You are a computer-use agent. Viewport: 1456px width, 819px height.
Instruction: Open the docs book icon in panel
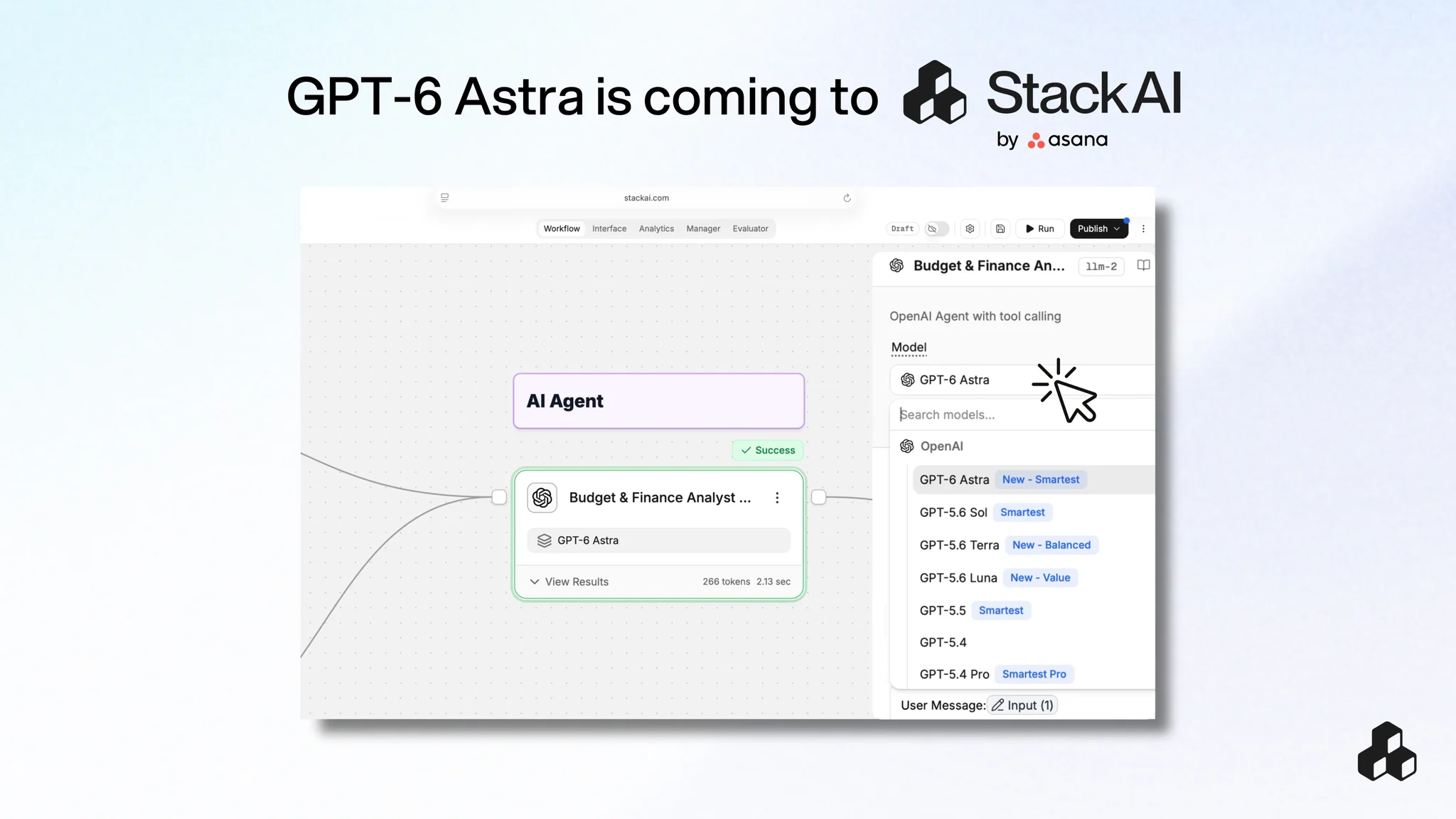(1143, 265)
